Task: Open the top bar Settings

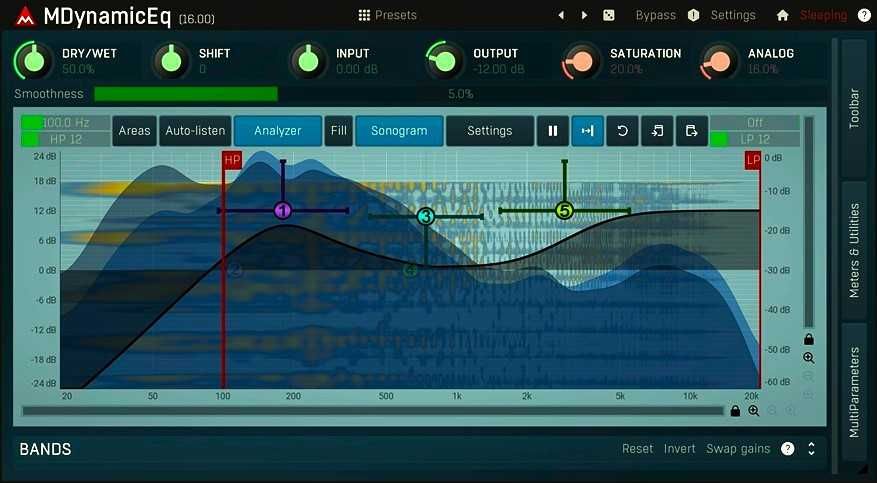Action: pyautogui.click(x=733, y=15)
